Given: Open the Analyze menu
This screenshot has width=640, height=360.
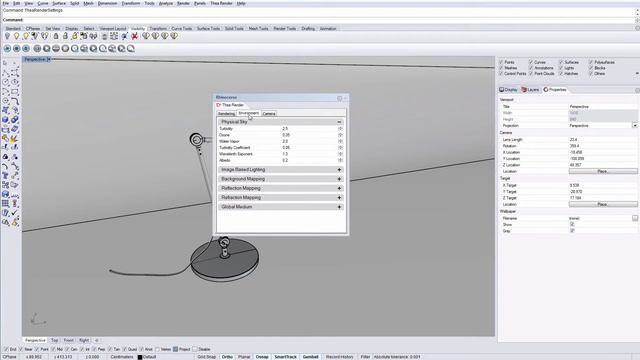Looking at the screenshot, I should point(165,3).
